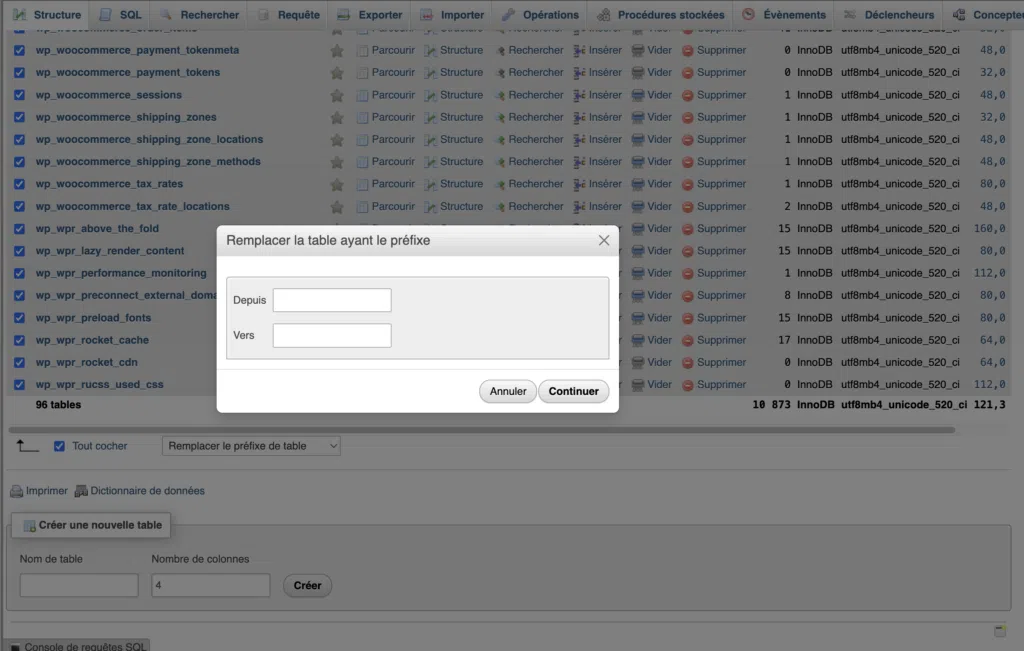Open the Requête tab
1024x651 pixels.
pyautogui.click(x=288, y=14)
